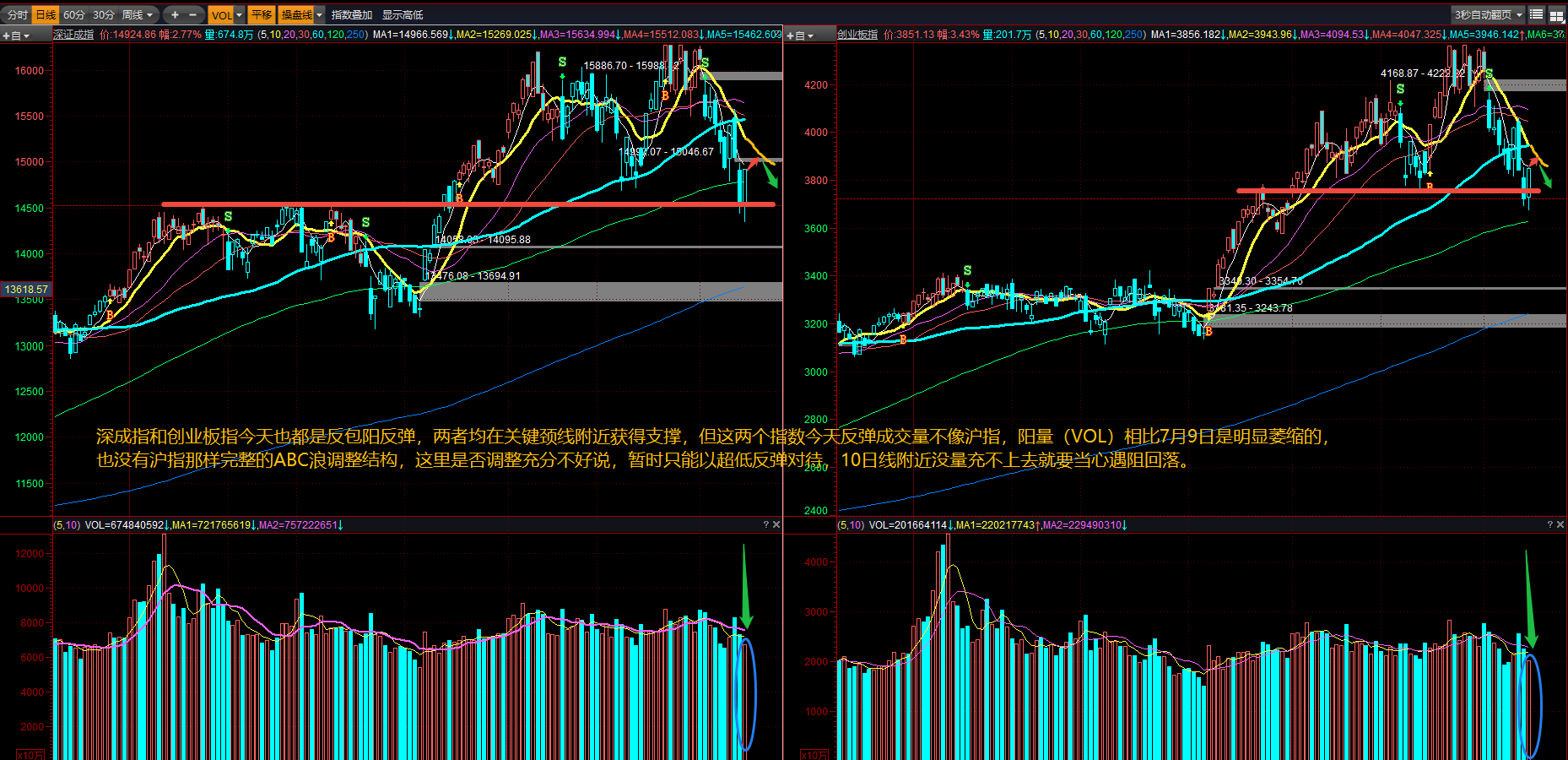Screen dimensions: 1568x760
Task: Open the 3秒自动翻页 dropdown
Action: 1488,14
